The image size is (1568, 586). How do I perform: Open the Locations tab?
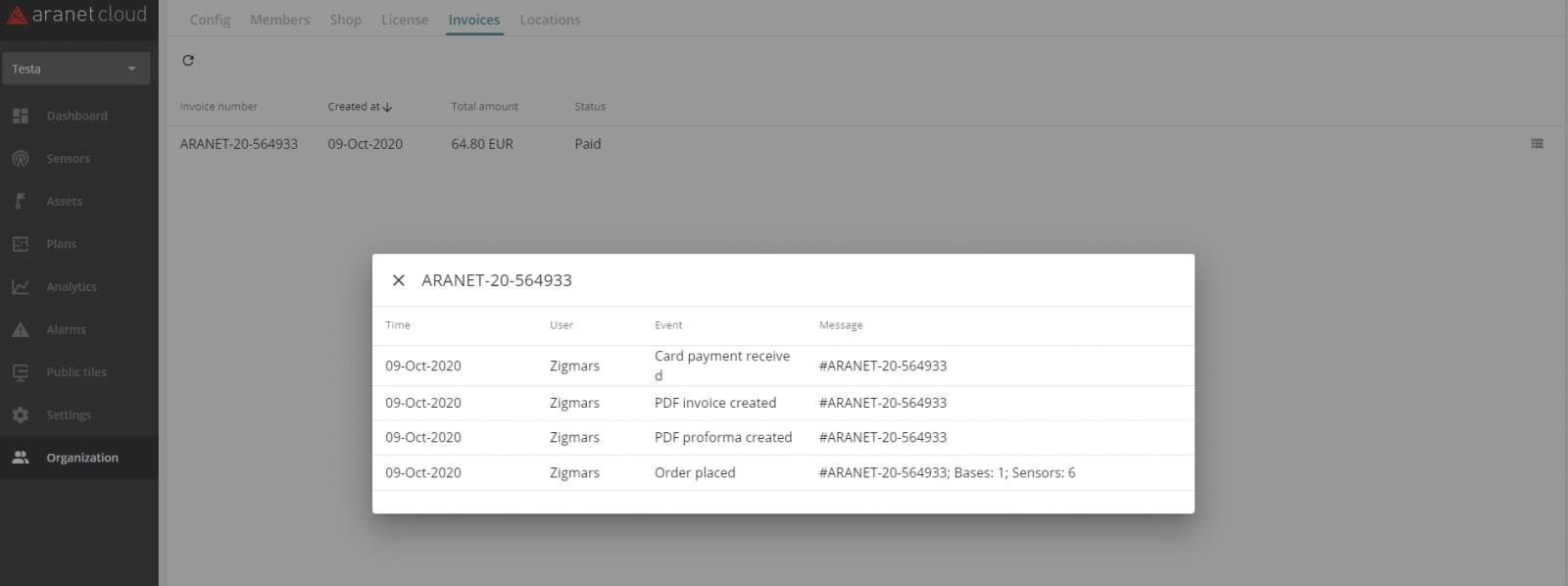point(550,20)
